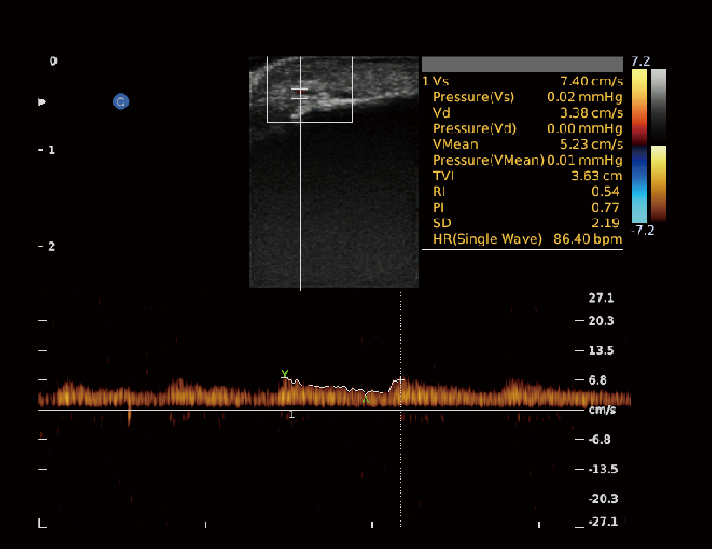Select the PI 0.77 measurement
The image size is (712, 549).
pyautogui.click(x=522, y=207)
